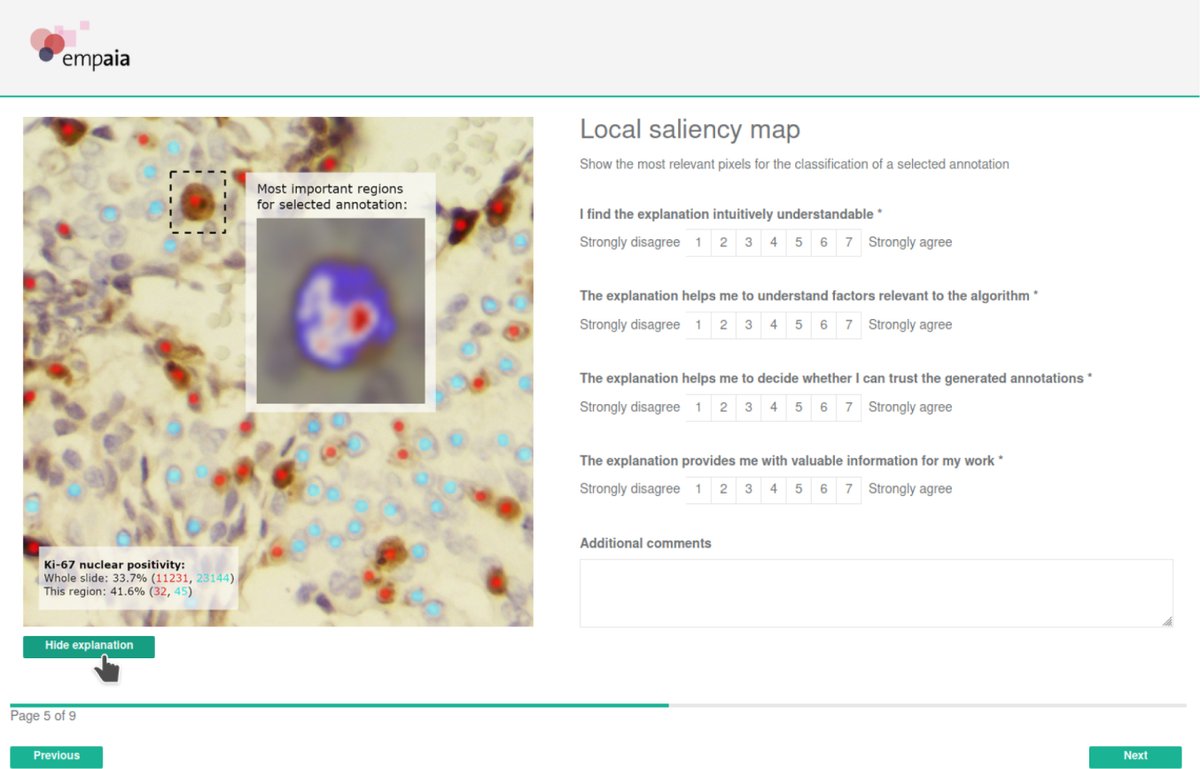Select rating 1 on the last question scale

[x=698, y=489]
